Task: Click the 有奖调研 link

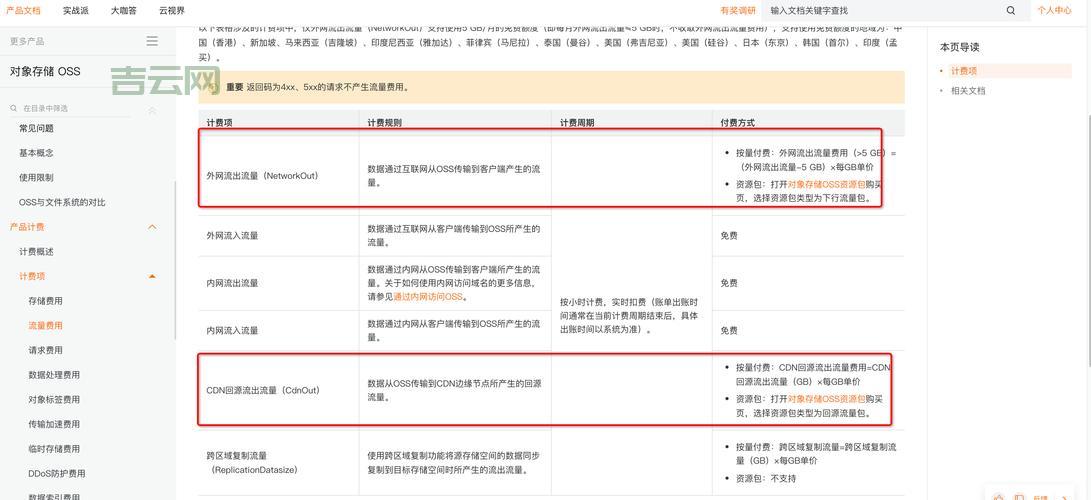Action: click(x=738, y=10)
